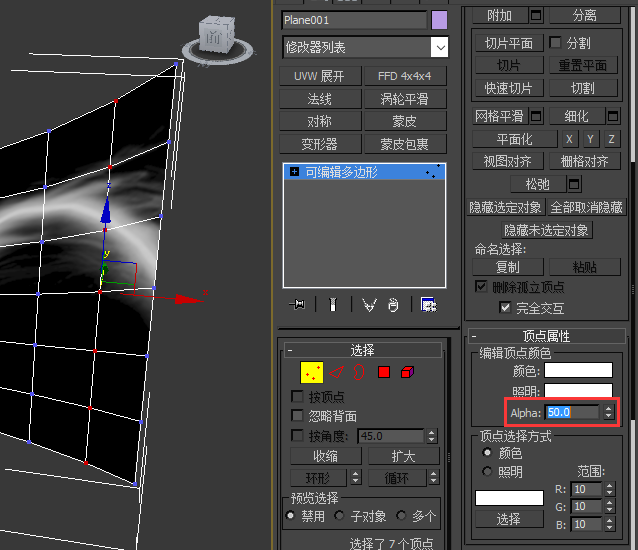The image size is (638, 550).
Task: Click the plus icon beside 可编辑多边形
Action: pyautogui.click(x=294, y=172)
